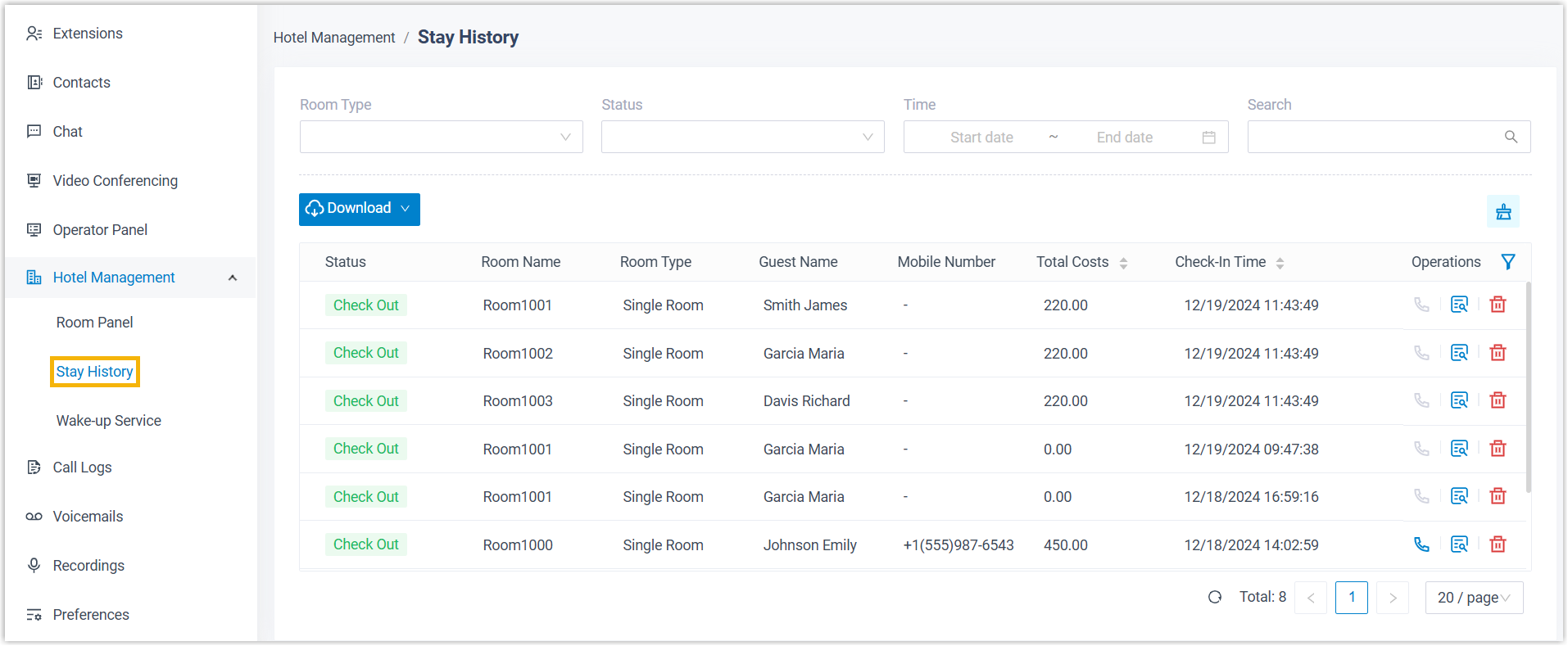Screen dimensions: 1568x646
Task: Click the Download button
Action: pos(359,209)
